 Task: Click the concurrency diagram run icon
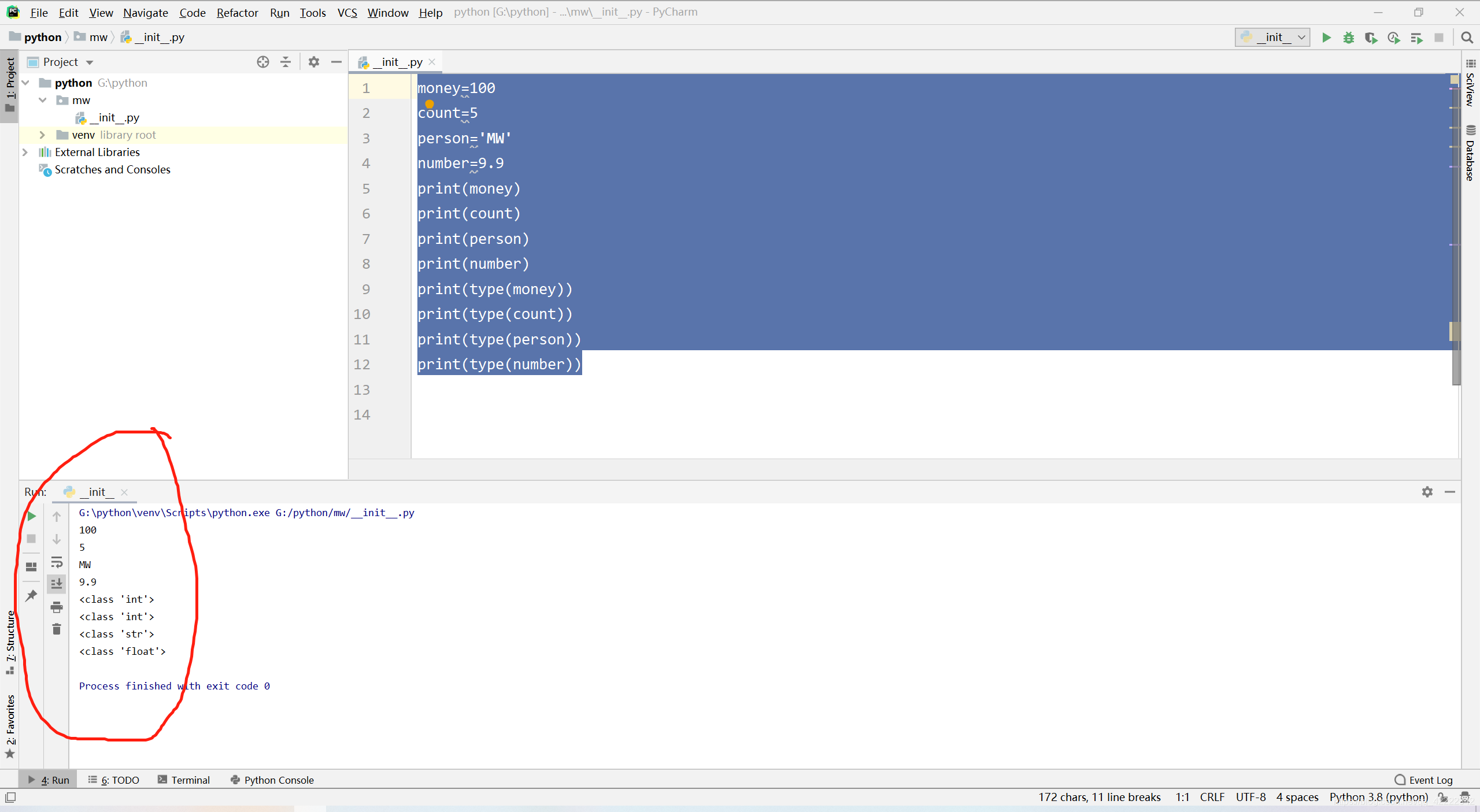[1416, 38]
